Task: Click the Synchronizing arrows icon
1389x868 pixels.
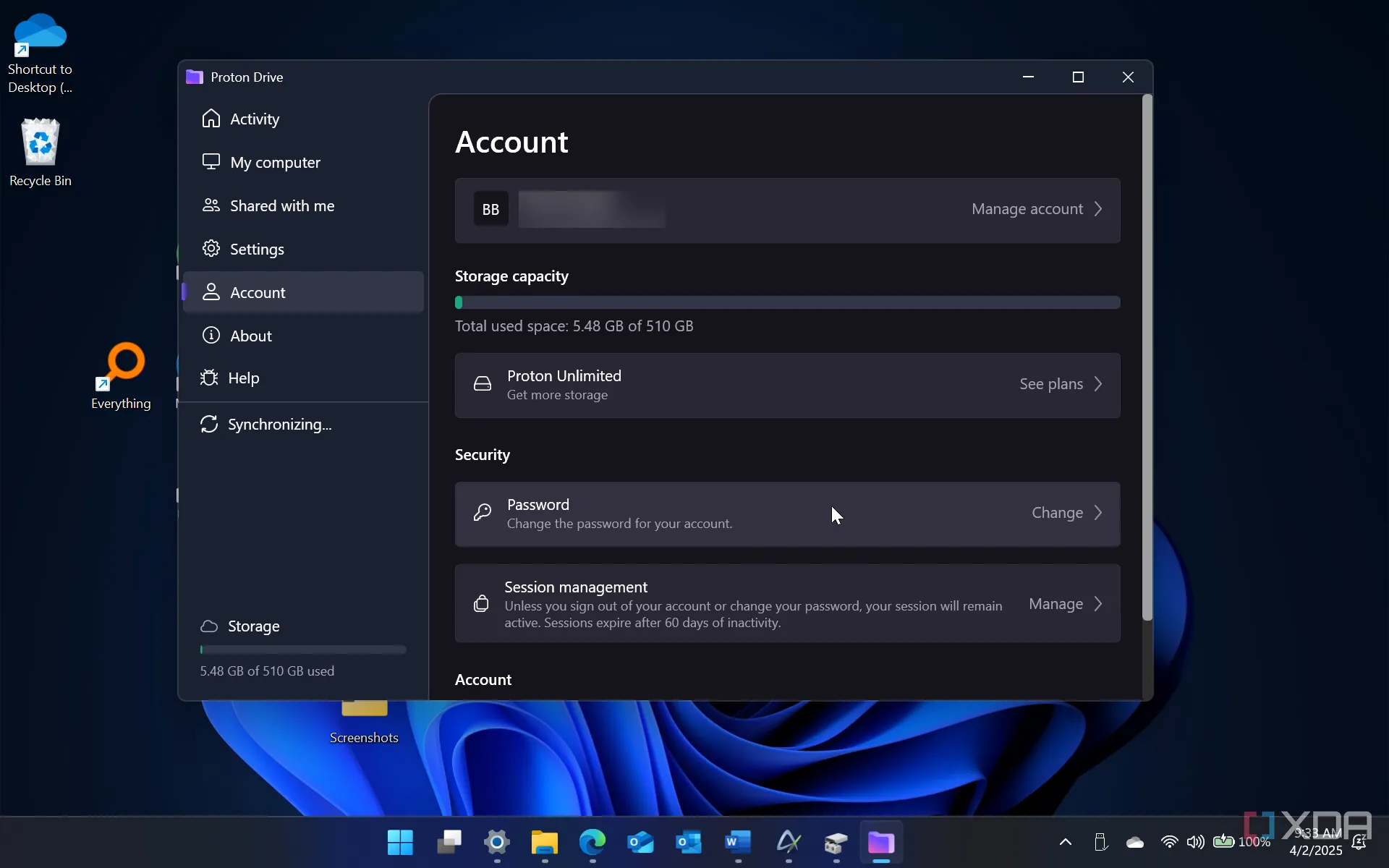Action: pyautogui.click(x=209, y=424)
